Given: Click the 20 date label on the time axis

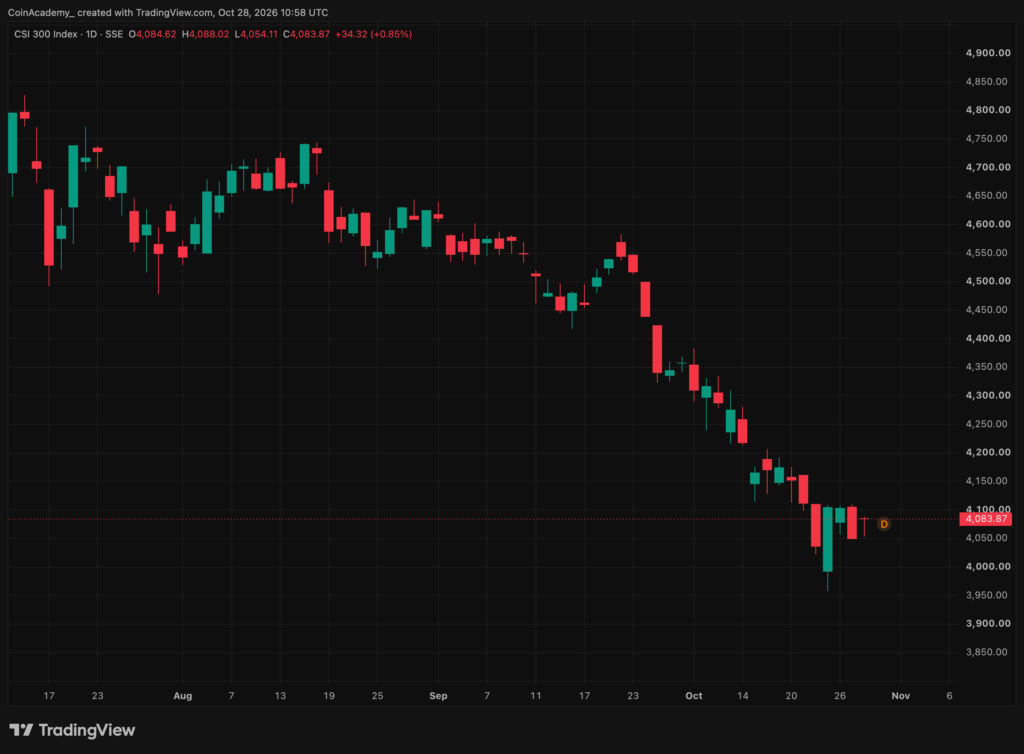Looking at the screenshot, I should (791, 696).
